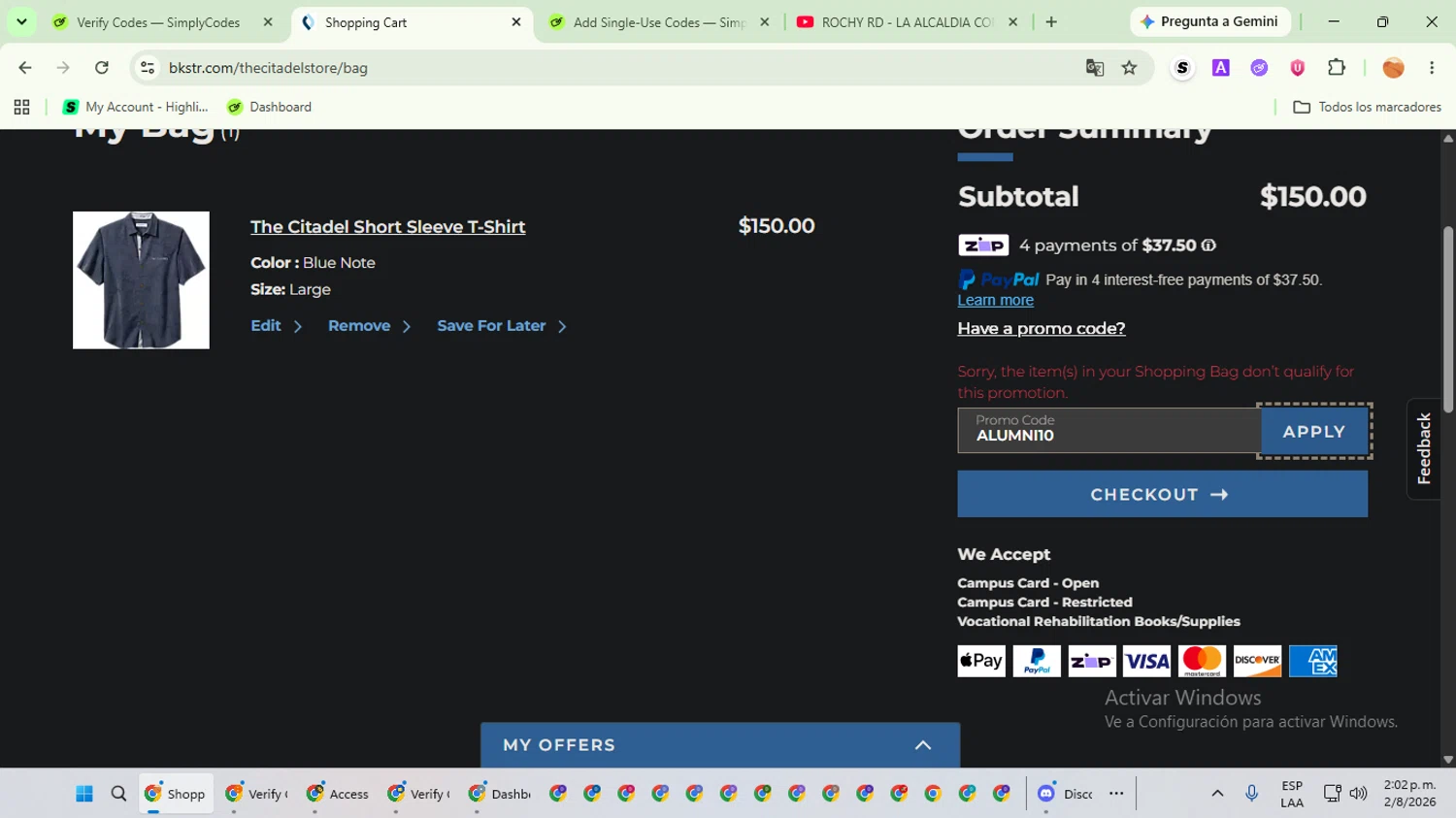
Task: Close the Add Single-Use Codes tab
Action: click(765, 22)
